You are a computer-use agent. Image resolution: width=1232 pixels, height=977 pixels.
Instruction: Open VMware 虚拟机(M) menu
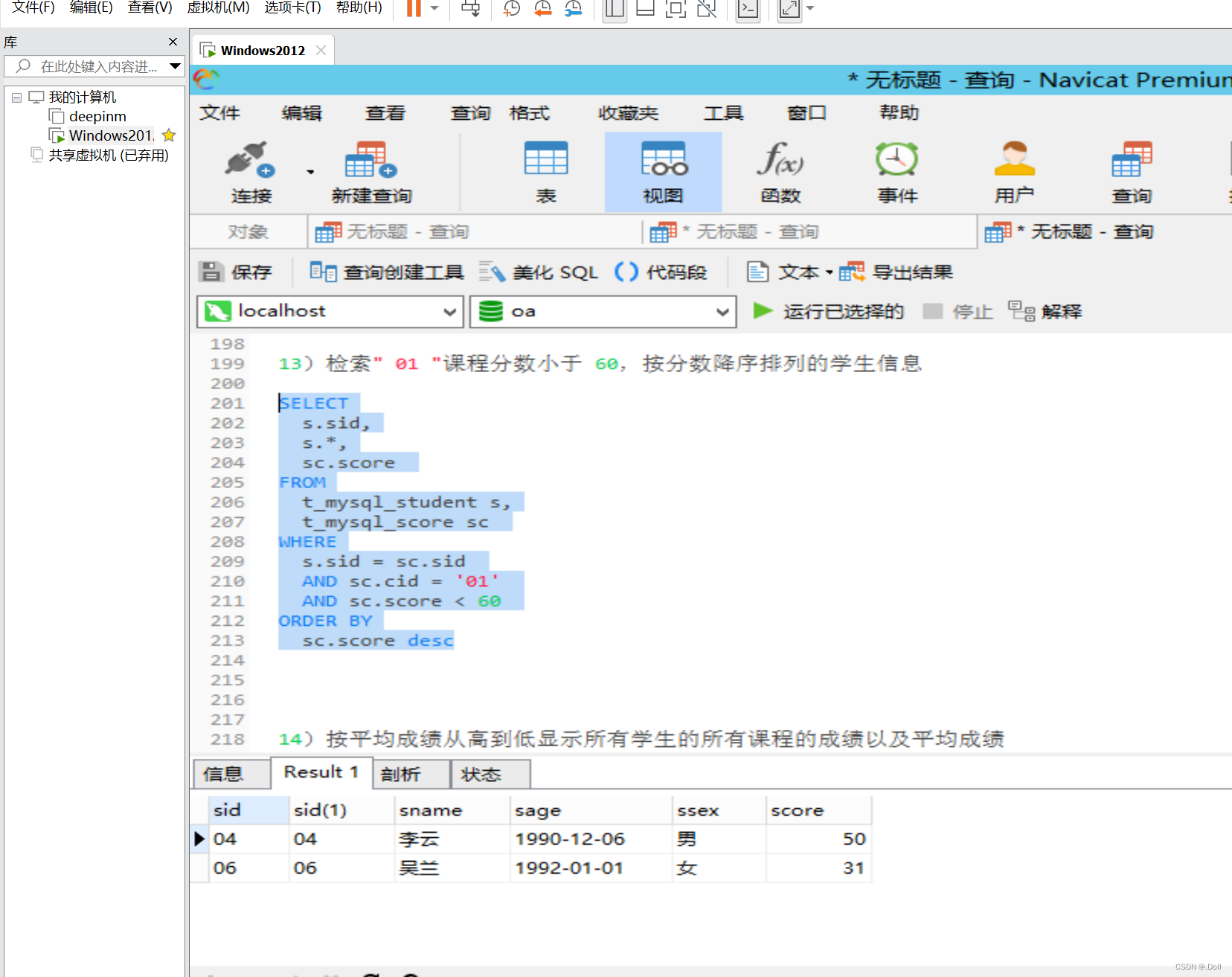(218, 7)
